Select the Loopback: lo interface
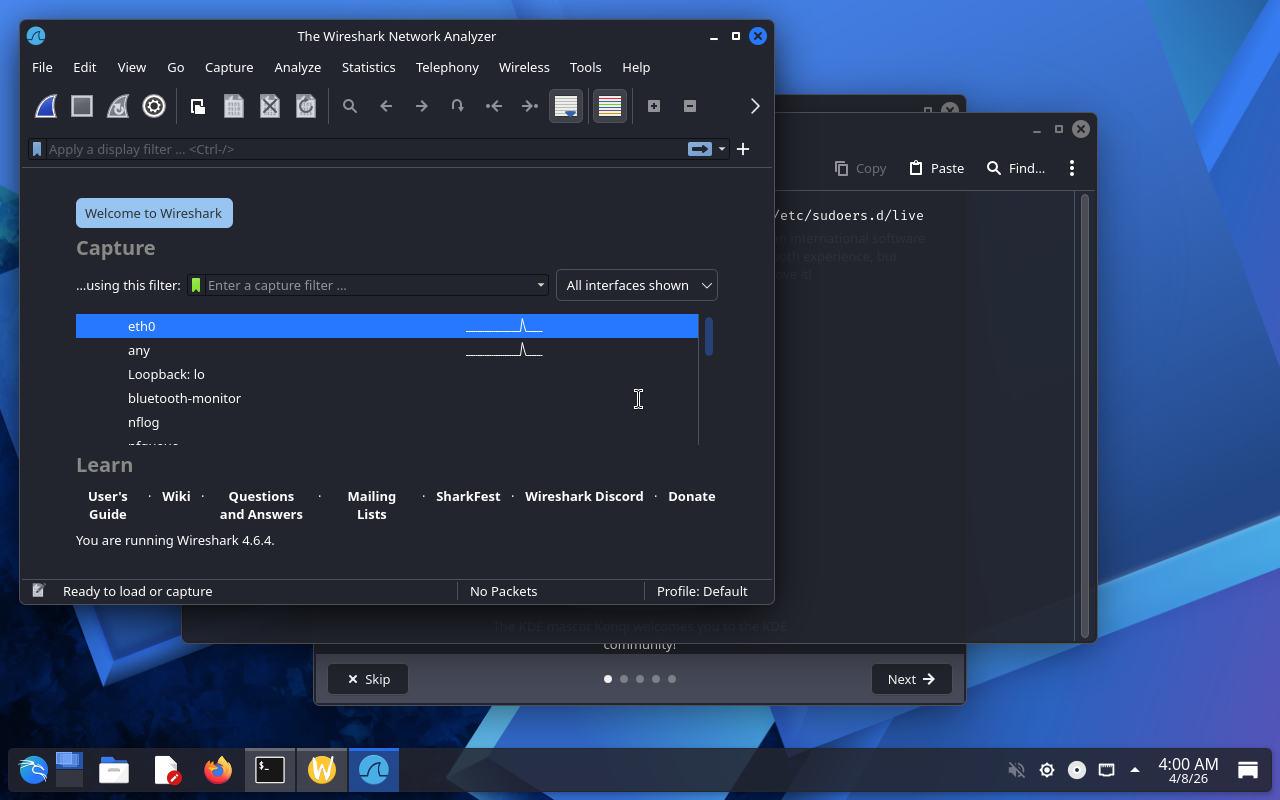The image size is (1280, 800). point(166,374)
